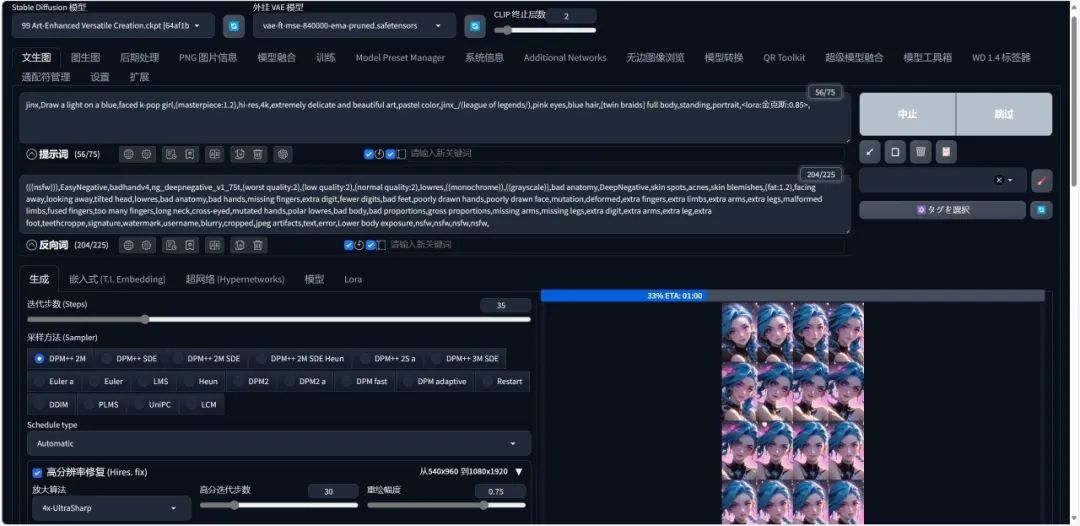Viewport: 1080px width, 526px height.
Task: Toggle first checkbox beside 提示词 keyword input
Action: 368,154
